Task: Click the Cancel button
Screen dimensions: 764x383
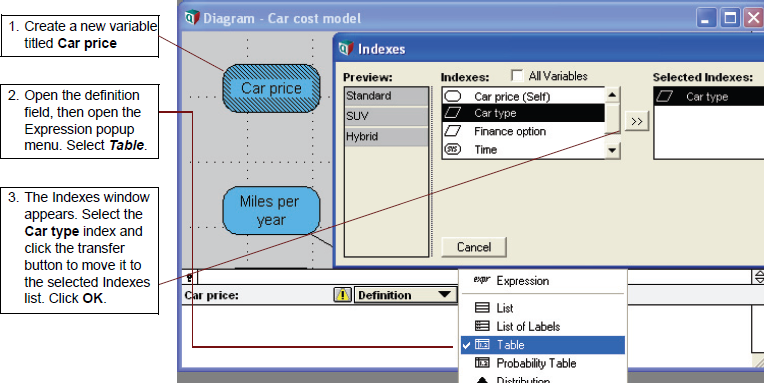Action: [474, 247]
